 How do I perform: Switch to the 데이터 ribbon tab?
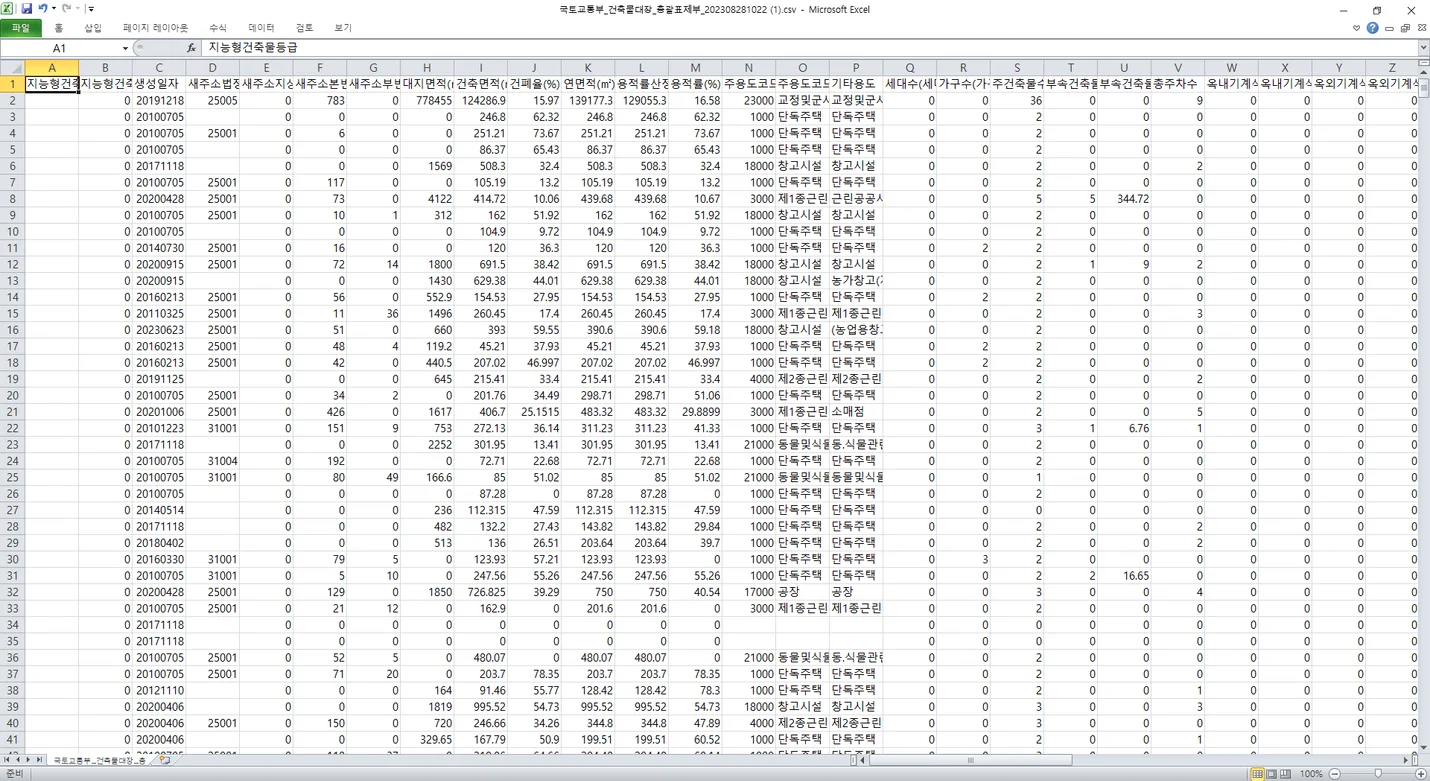(x=262, y=28)
